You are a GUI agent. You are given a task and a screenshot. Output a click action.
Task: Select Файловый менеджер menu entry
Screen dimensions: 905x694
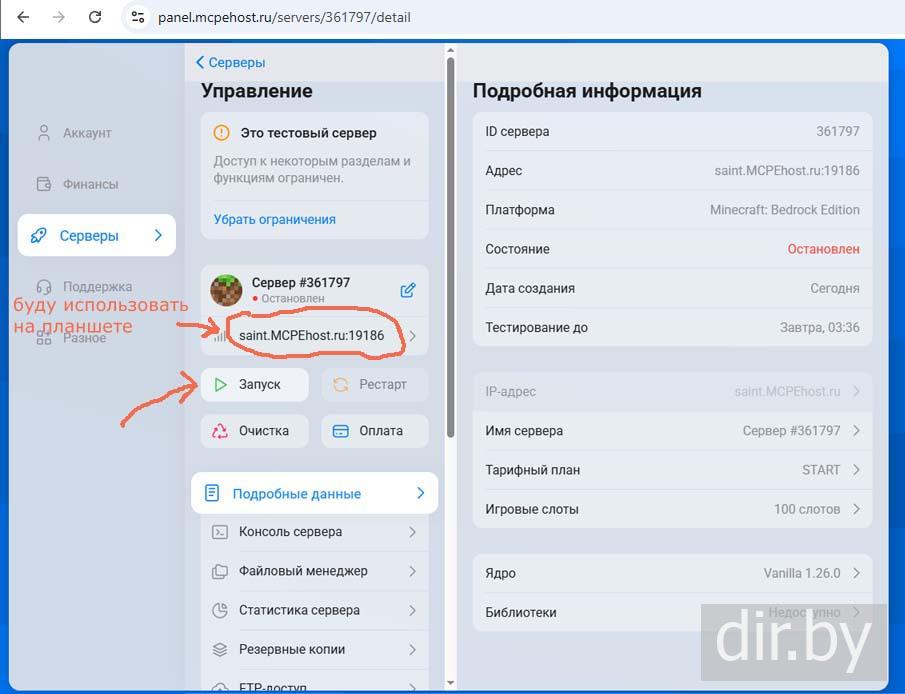click(315, 571)
